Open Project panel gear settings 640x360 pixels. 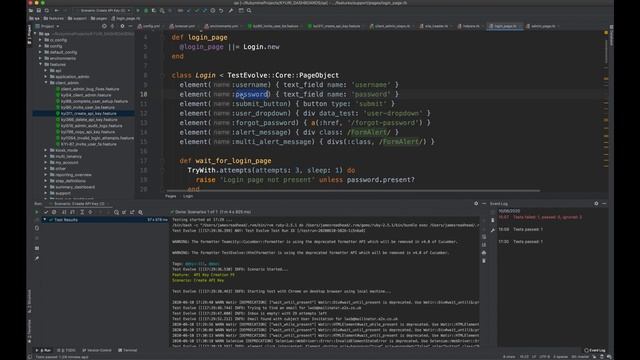pos(122,26)
